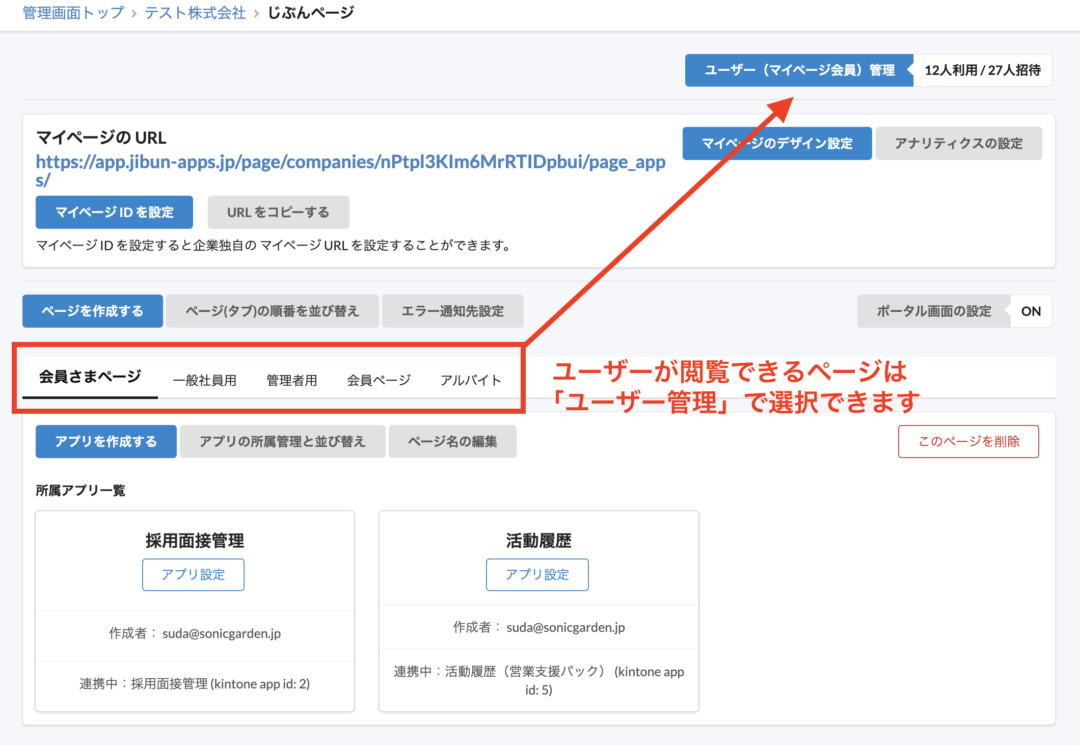This screenshot has width=1080, height=745.
Task: Click アプリを作成する
Action: 105,441
